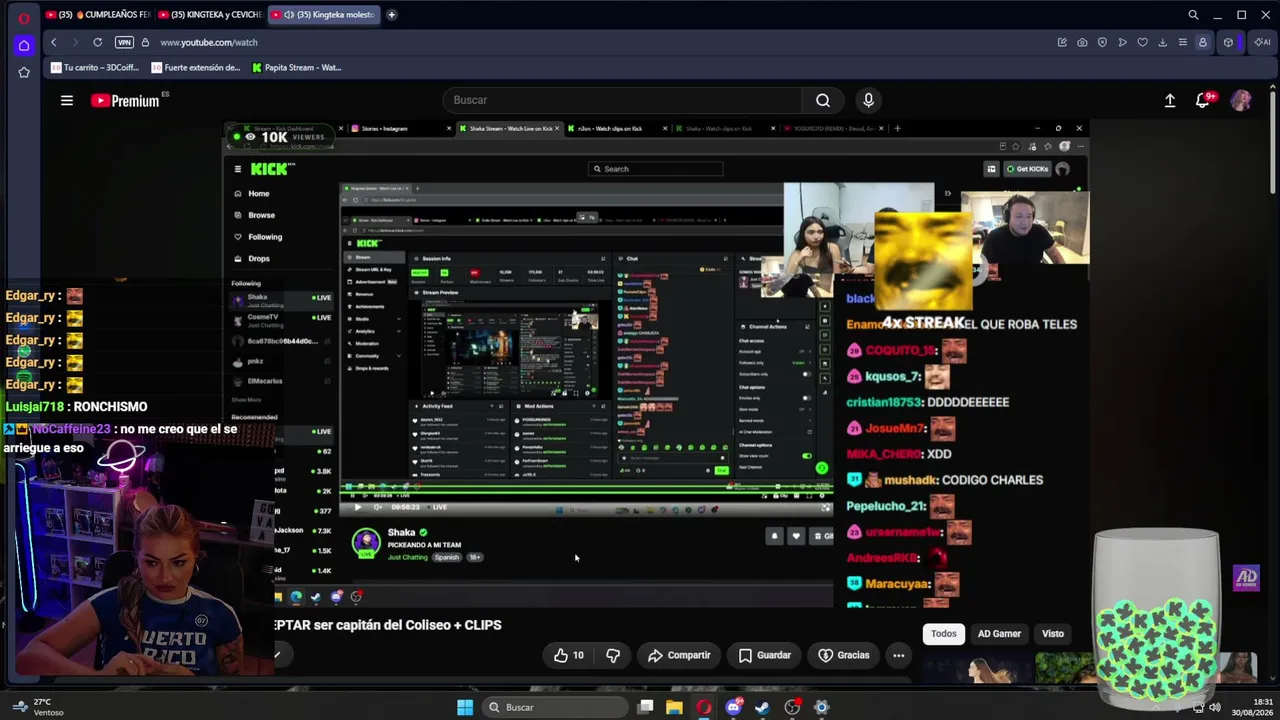Focus the www.youtube.com/watch address field
This screenshot has width=1280, height=720.
pos(209,42)
